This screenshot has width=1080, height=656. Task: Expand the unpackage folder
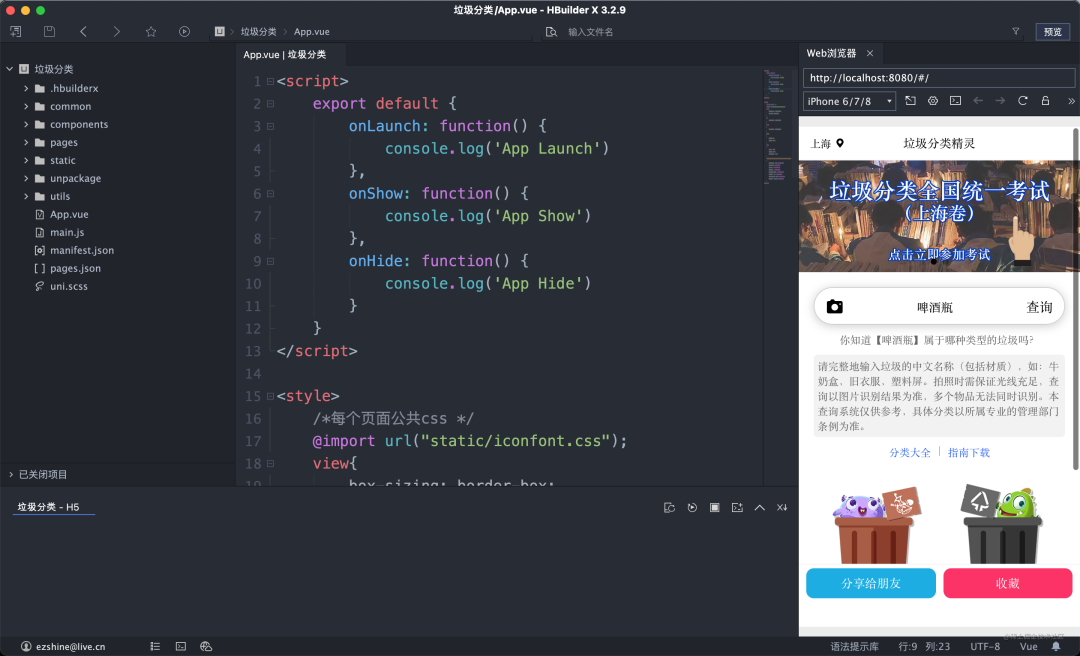26,178
